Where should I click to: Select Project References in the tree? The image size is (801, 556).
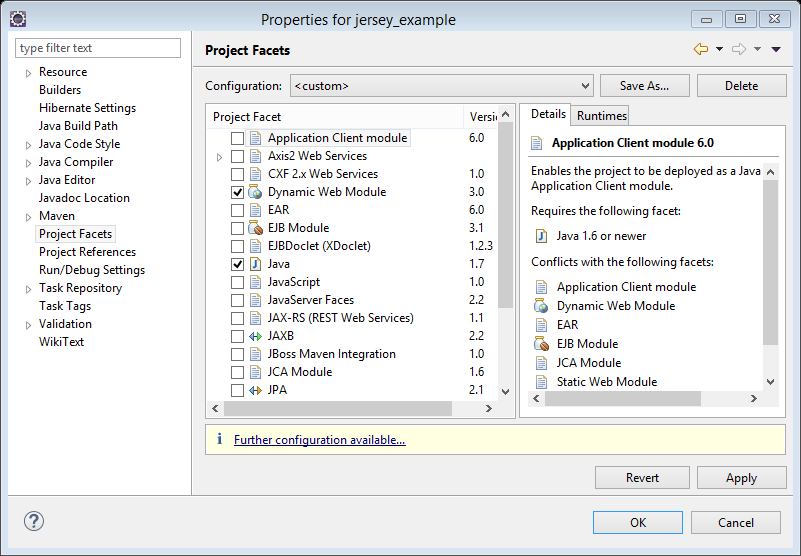pos(87,252)
